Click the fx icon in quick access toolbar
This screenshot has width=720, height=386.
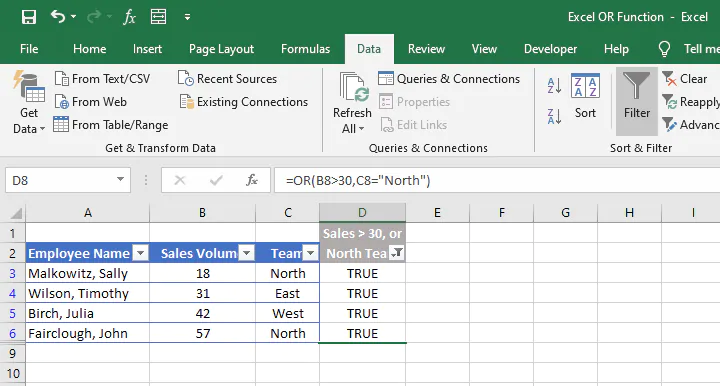pyautogui.click(x=129, y=17)
